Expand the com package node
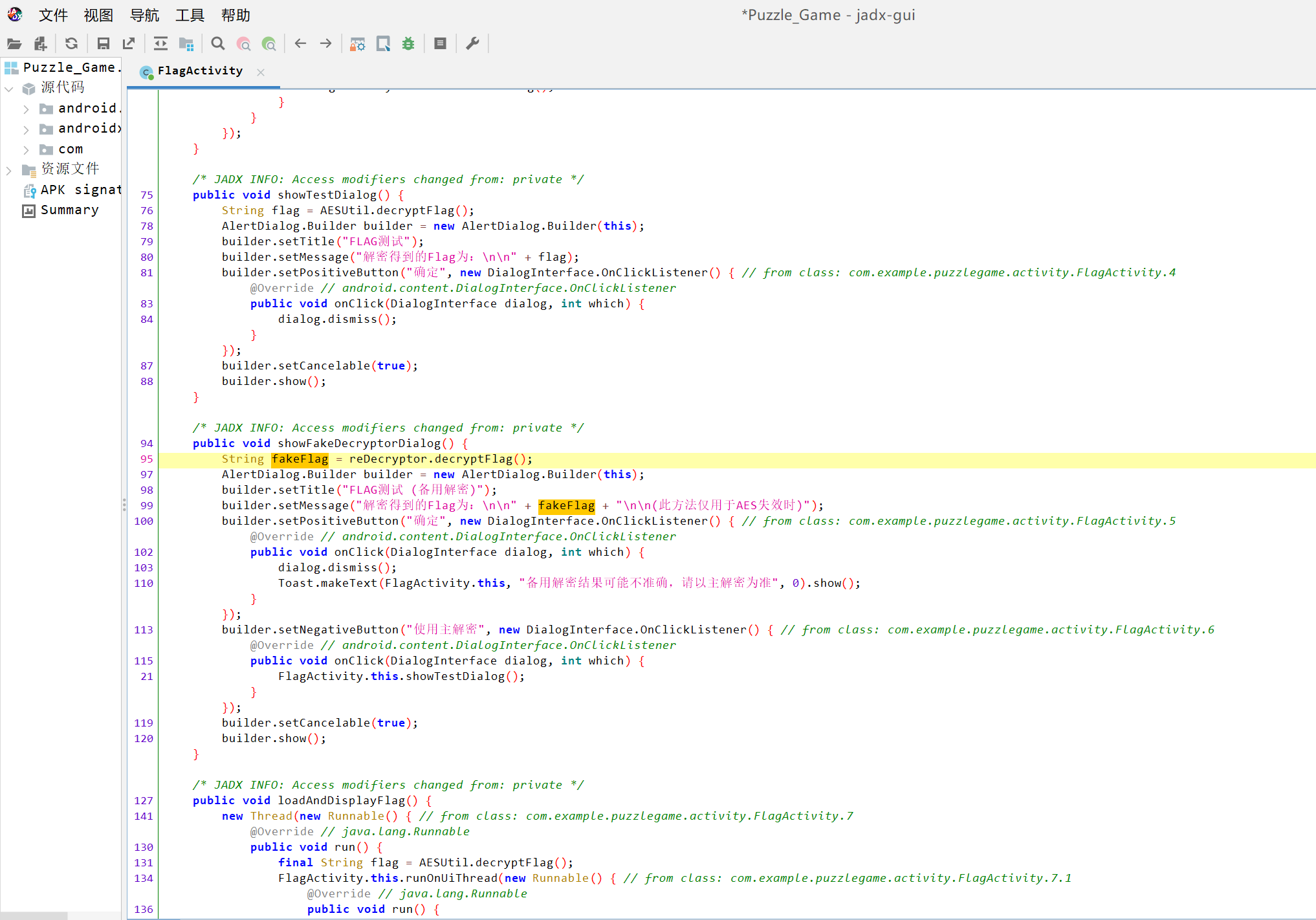The image size is (1316, 920). (26, 150)
